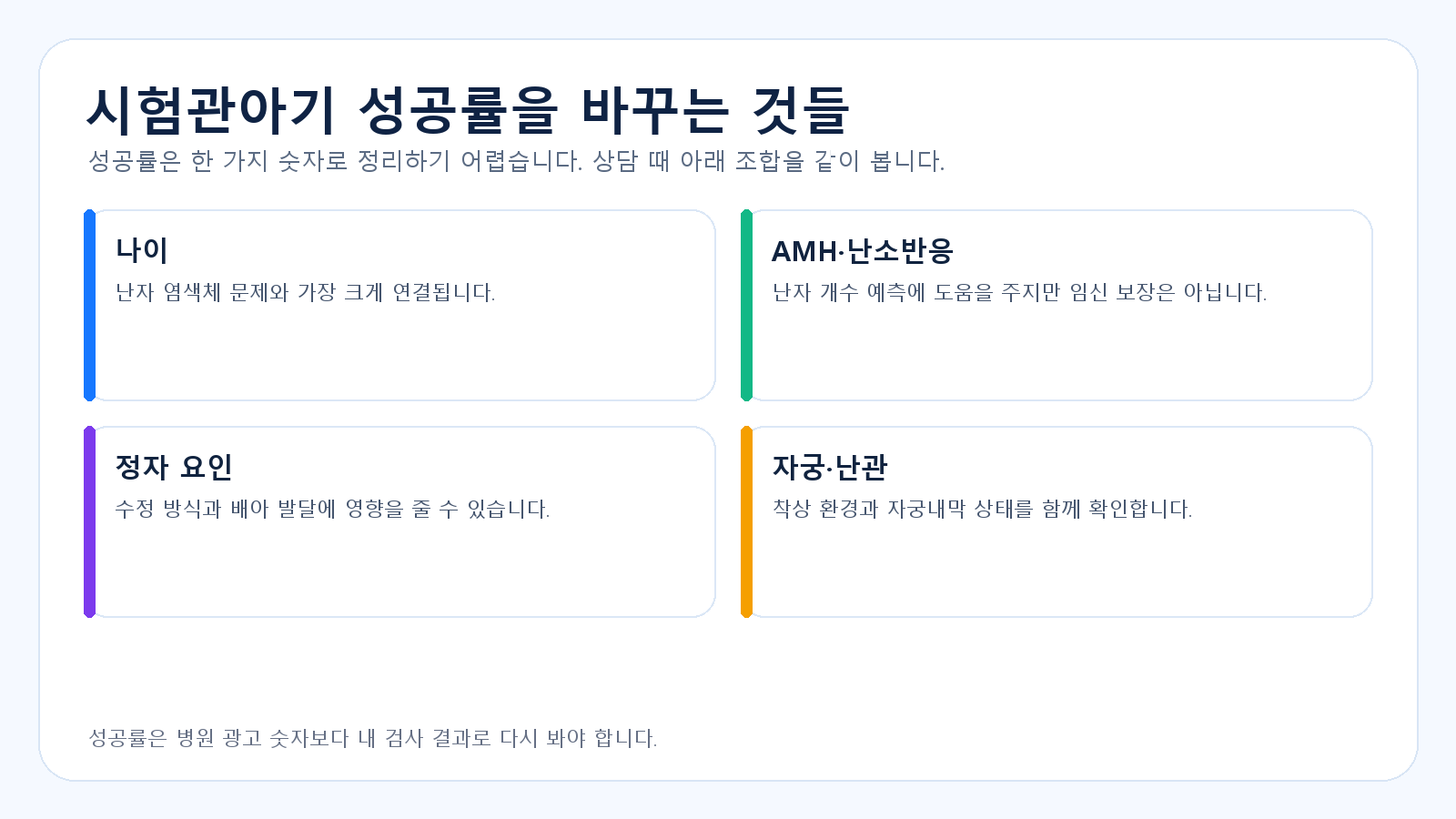Select the 난자 염색체 문제와 description text

pyautogui.click(x=305, y=292)
